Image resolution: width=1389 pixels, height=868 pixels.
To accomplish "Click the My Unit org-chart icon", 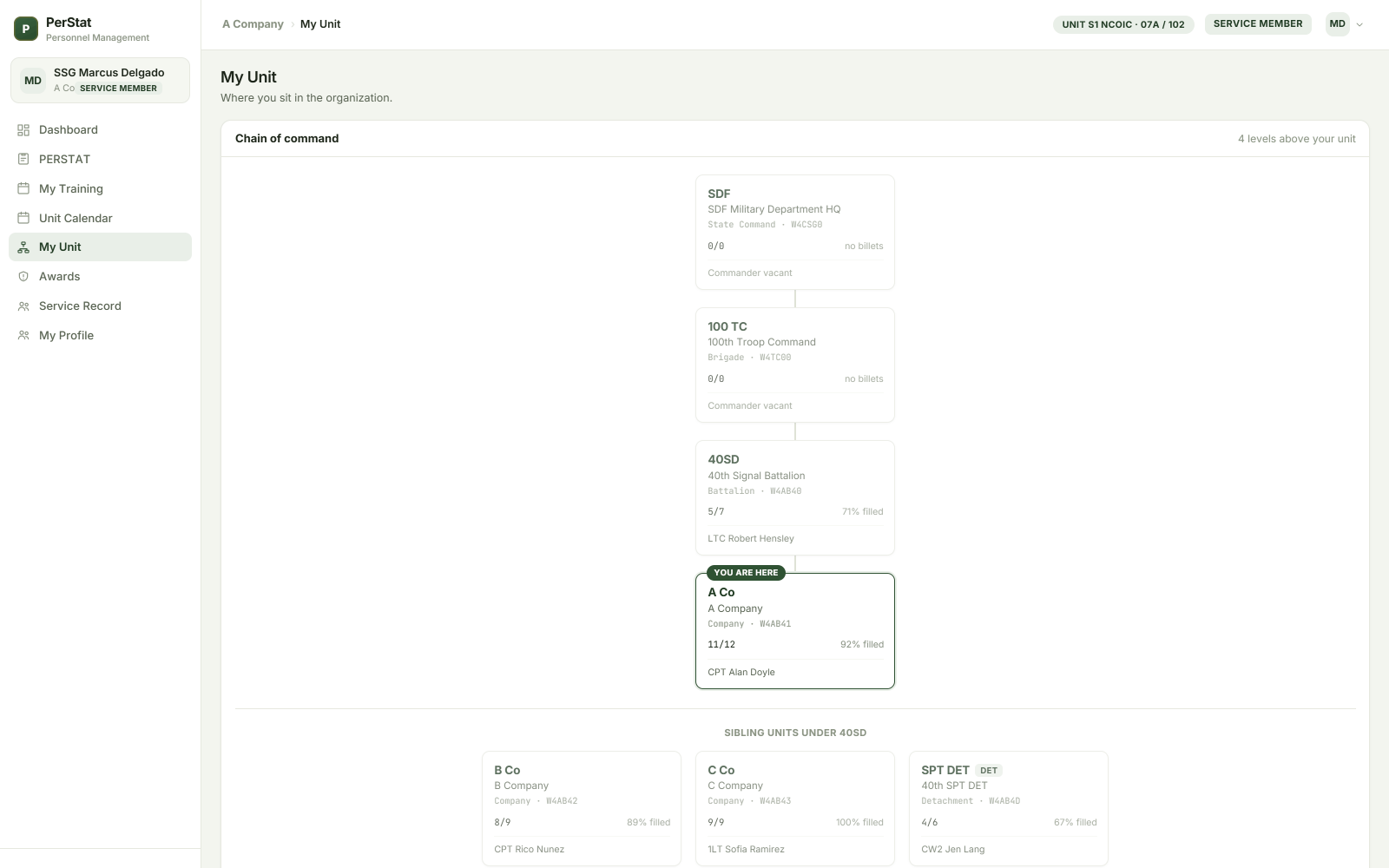I will (23, 247).
